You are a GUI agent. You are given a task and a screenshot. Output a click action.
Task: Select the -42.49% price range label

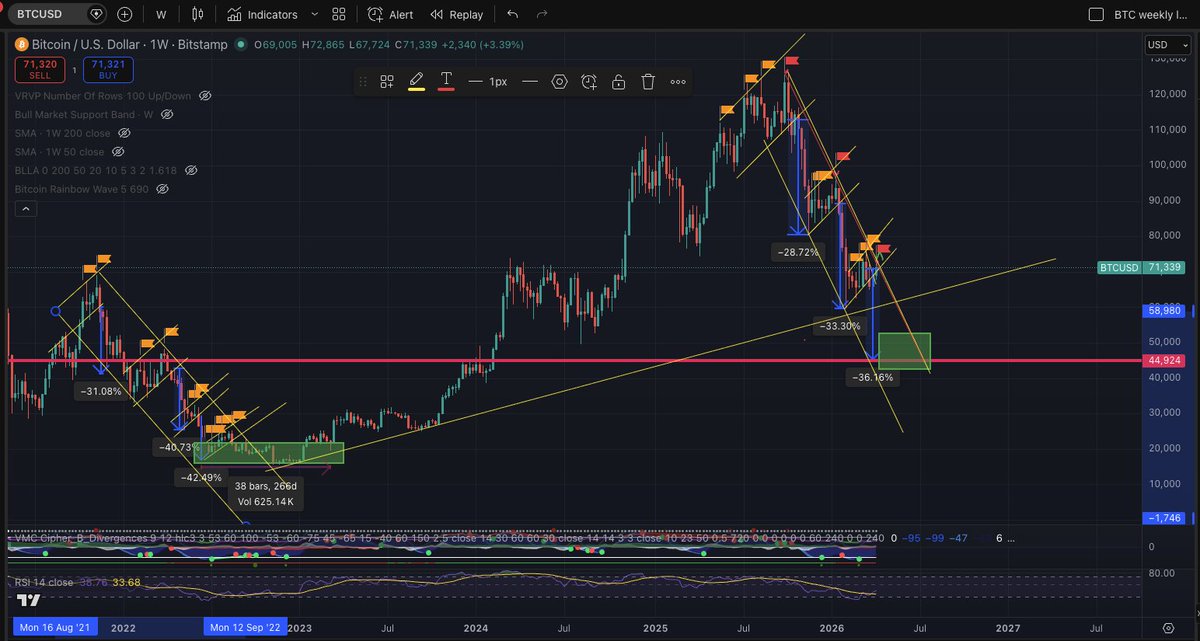(199, 478)
